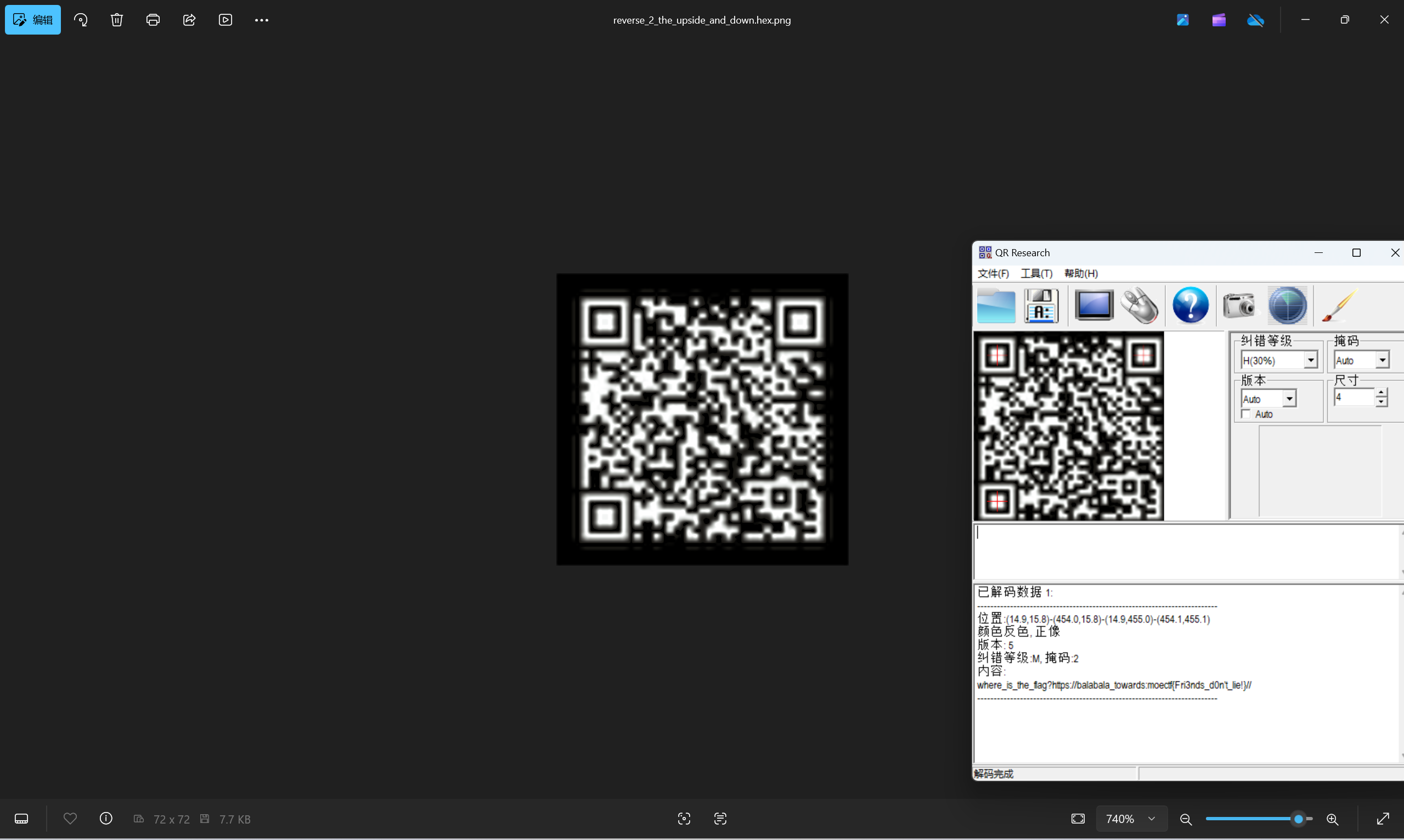This screenshot has height=840, width=1404.
Task: Show file info with the info icon
Action: (x=106, y=819)
